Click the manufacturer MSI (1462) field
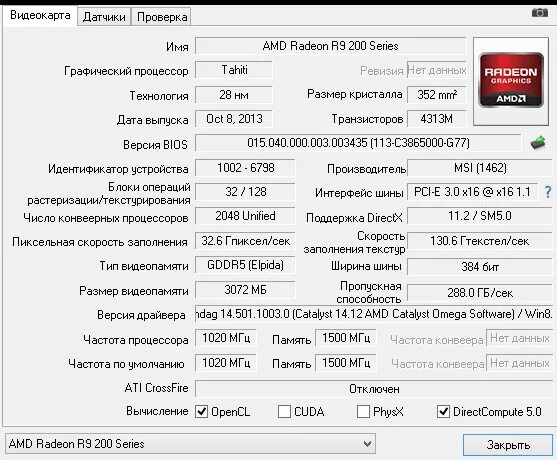 pyautogui.click(x=480, y=168)
